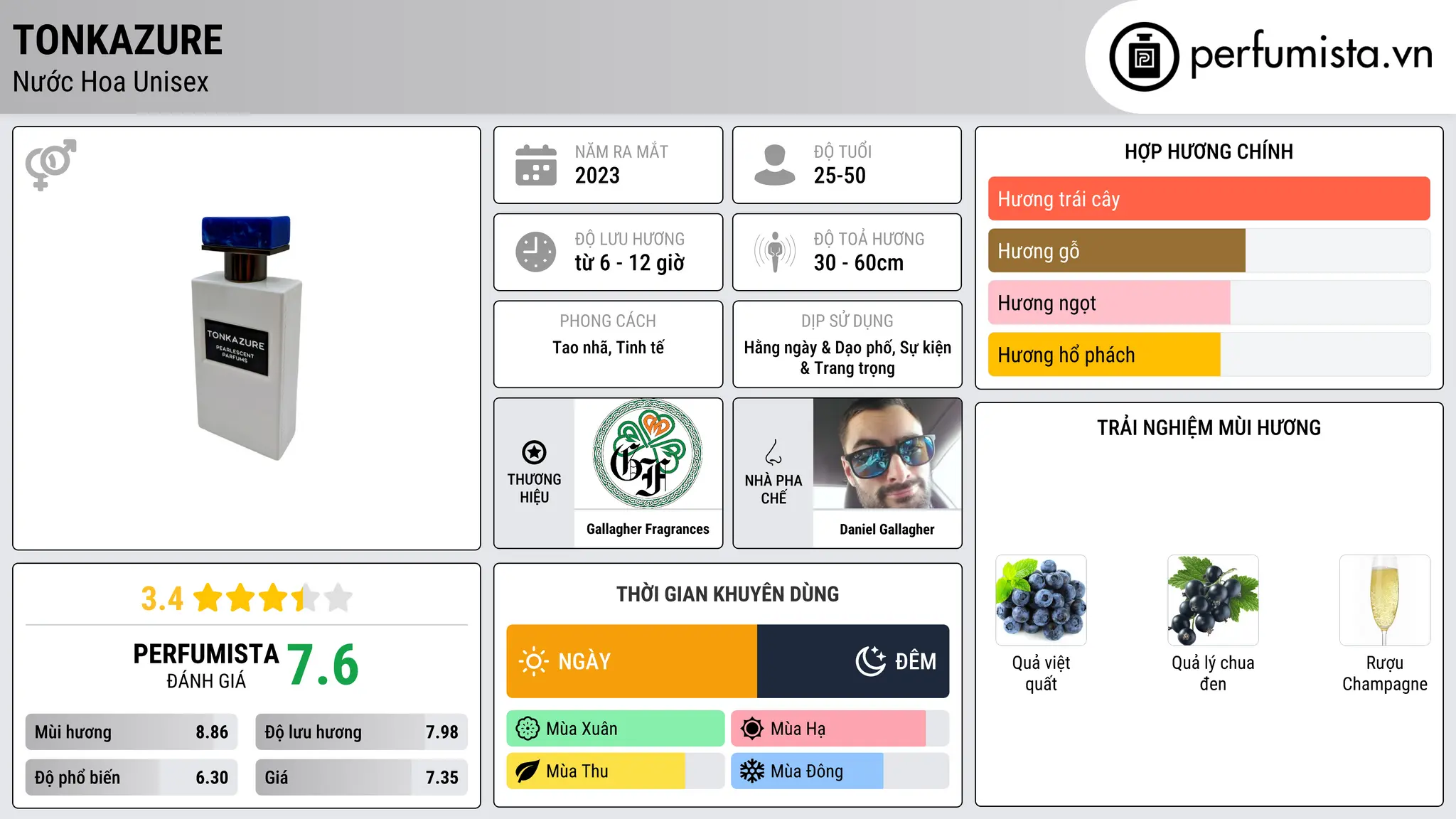Screen dimensions: 1456x819
Task: Click the projection value 30 - 60cm
Action: tap(859, 263)
